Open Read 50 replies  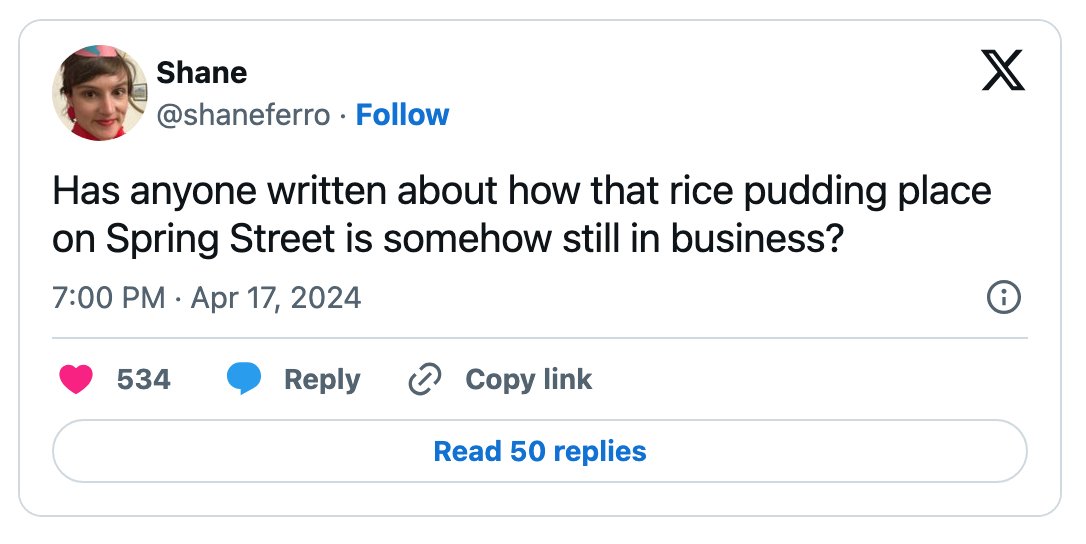(540, 451)
